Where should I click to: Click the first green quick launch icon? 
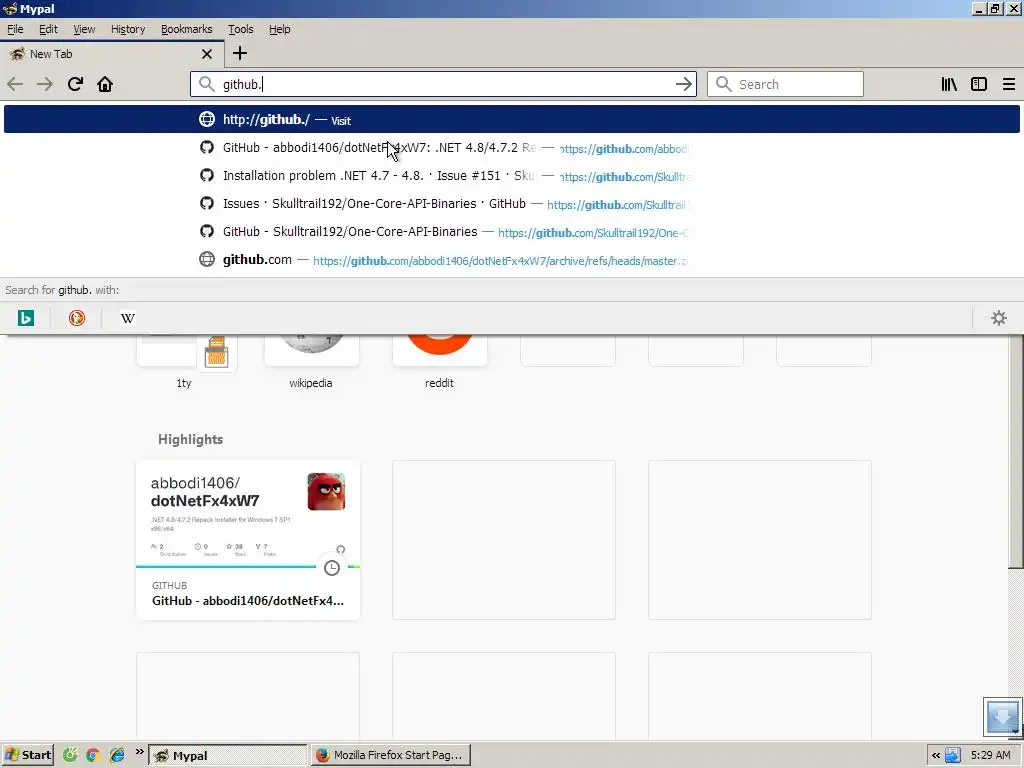(x=70, y=756)
